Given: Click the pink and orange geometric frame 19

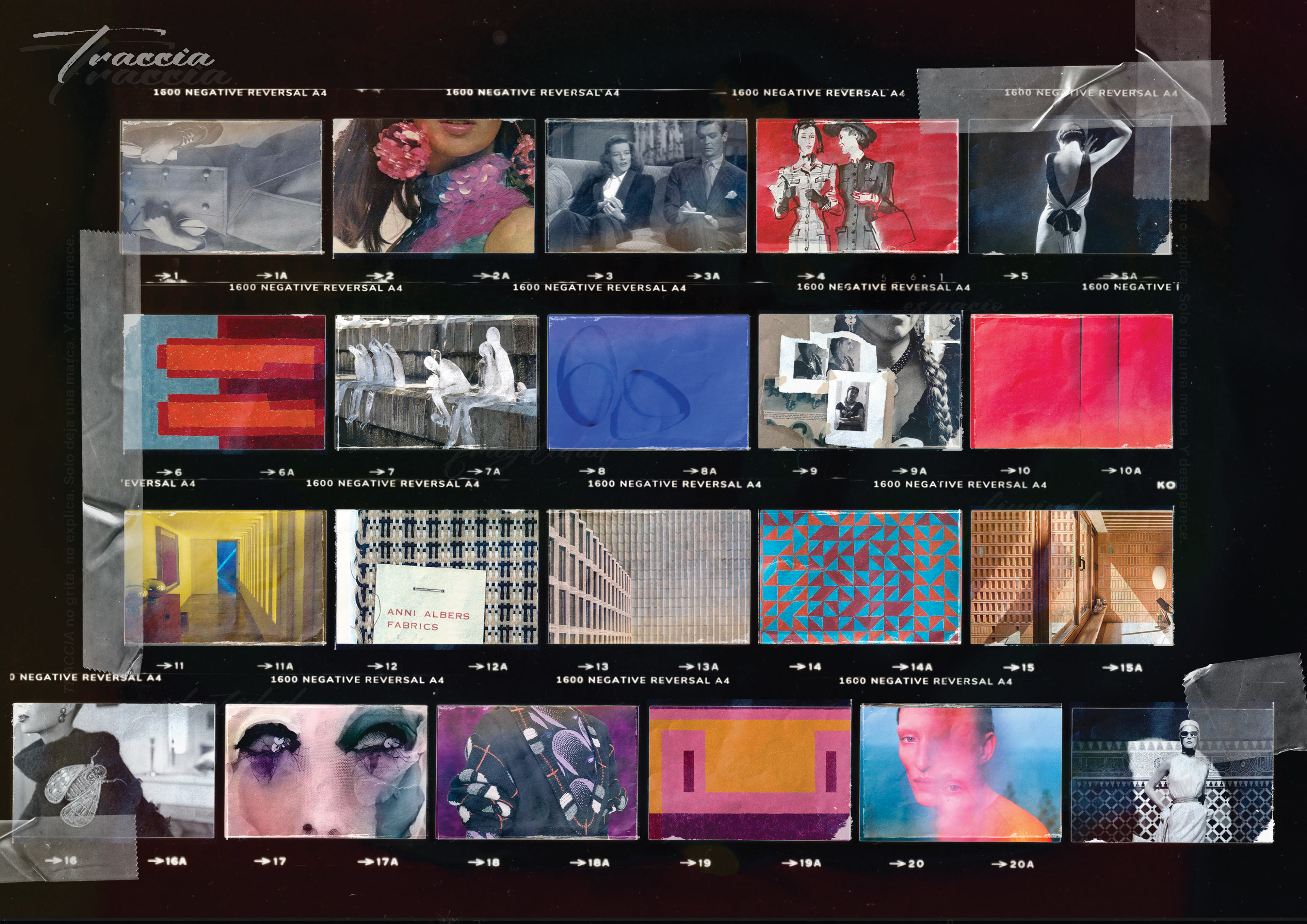Looking at the screenshot, I should [x=749, y=773].
